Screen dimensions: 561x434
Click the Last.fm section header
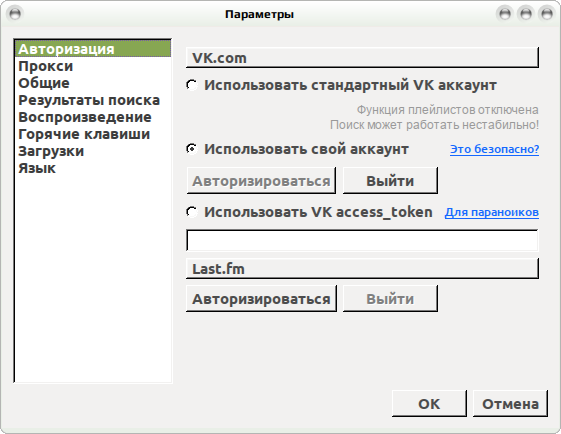[x=362, y=268]
